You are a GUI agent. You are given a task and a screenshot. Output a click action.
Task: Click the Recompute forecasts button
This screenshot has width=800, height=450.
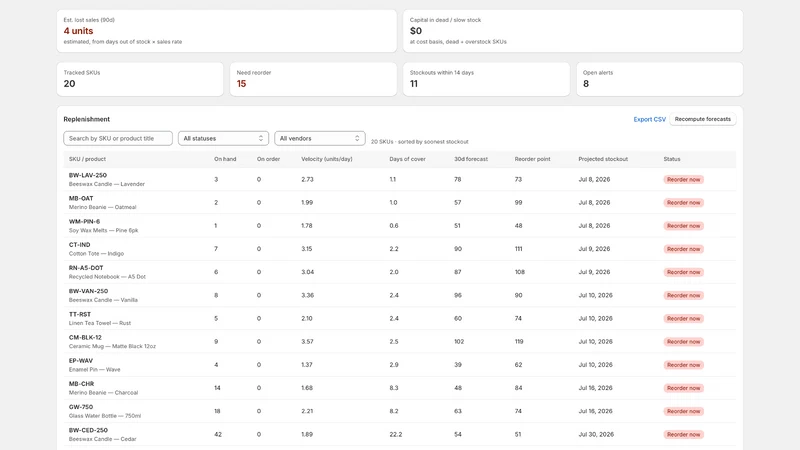click(x=703, y=119)
